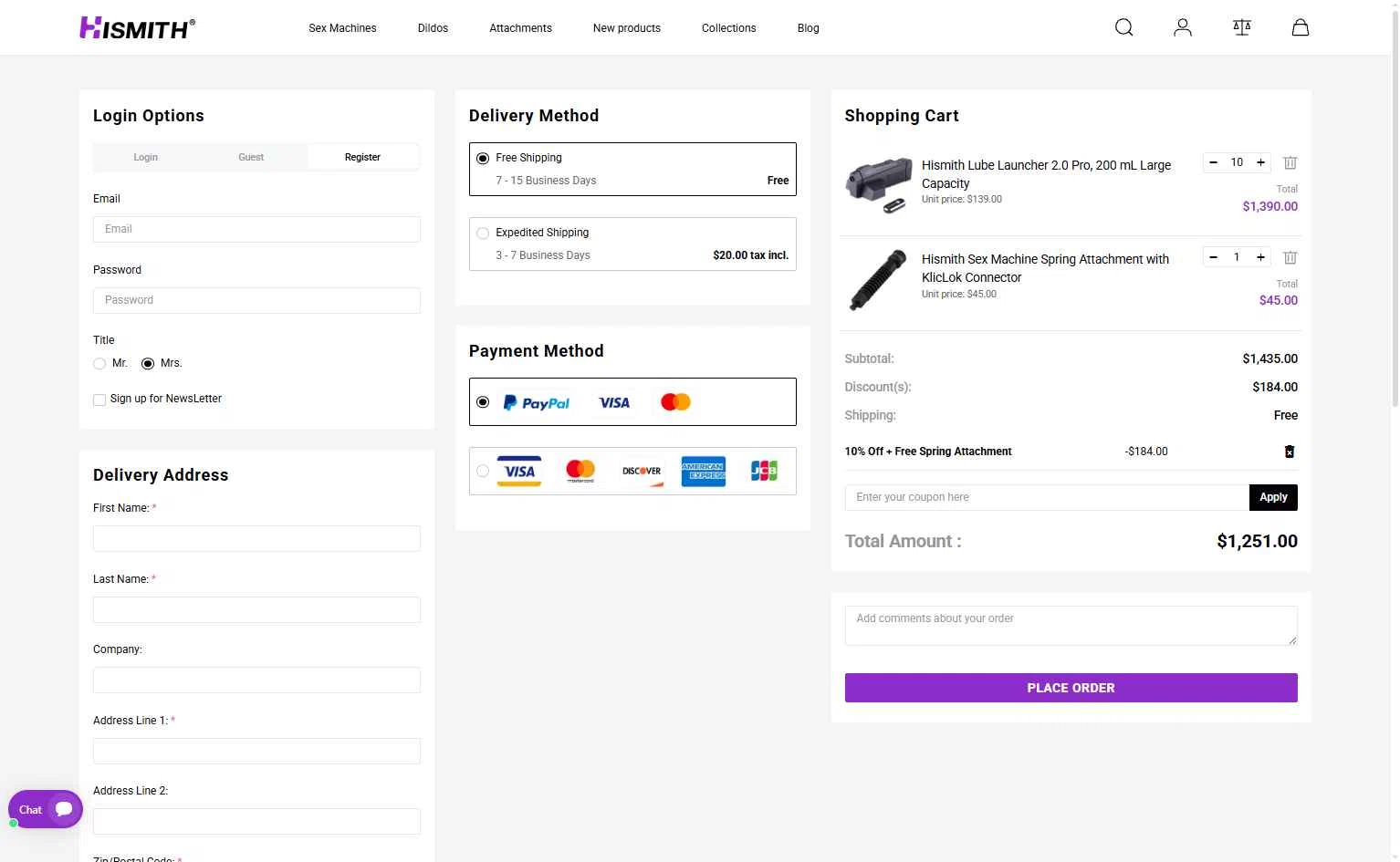Click the 10% Off + Free Spring Attachment label
1400x862 pixels.
pos(928,452)
